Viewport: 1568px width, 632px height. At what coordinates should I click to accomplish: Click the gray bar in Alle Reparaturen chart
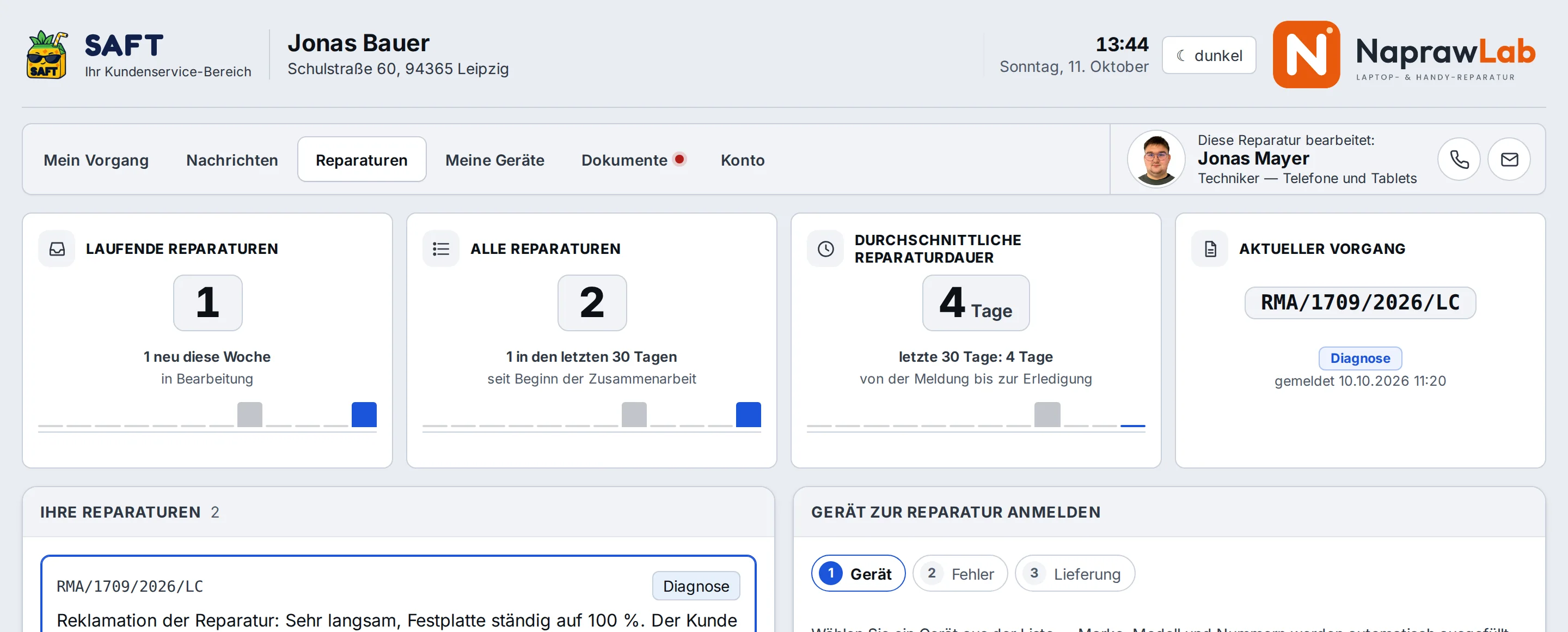point(634,415)
